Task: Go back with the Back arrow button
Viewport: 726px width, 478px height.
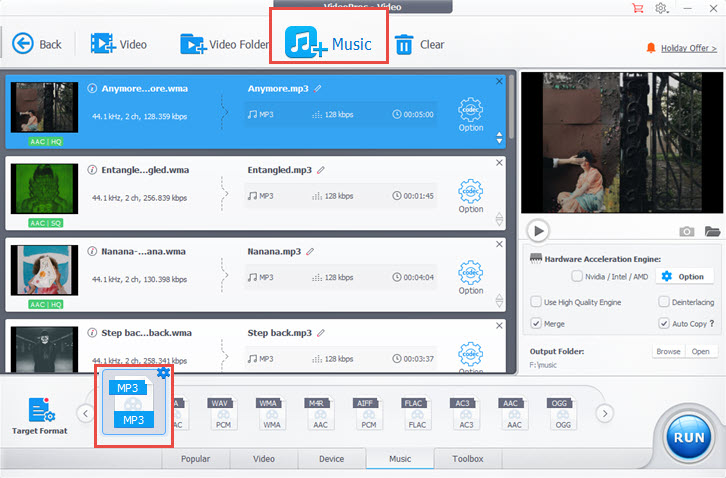Action: coord(37,44)
